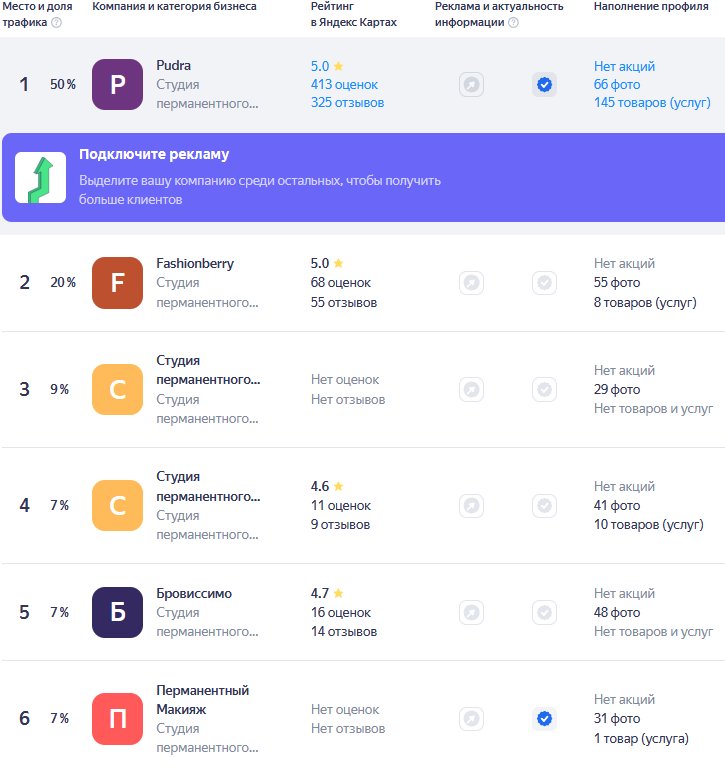Click the red 'П' avatar of Перманентный Макияж
This screenshot has width=725, height=775.
pyautogui.click(x=117, y=718)
